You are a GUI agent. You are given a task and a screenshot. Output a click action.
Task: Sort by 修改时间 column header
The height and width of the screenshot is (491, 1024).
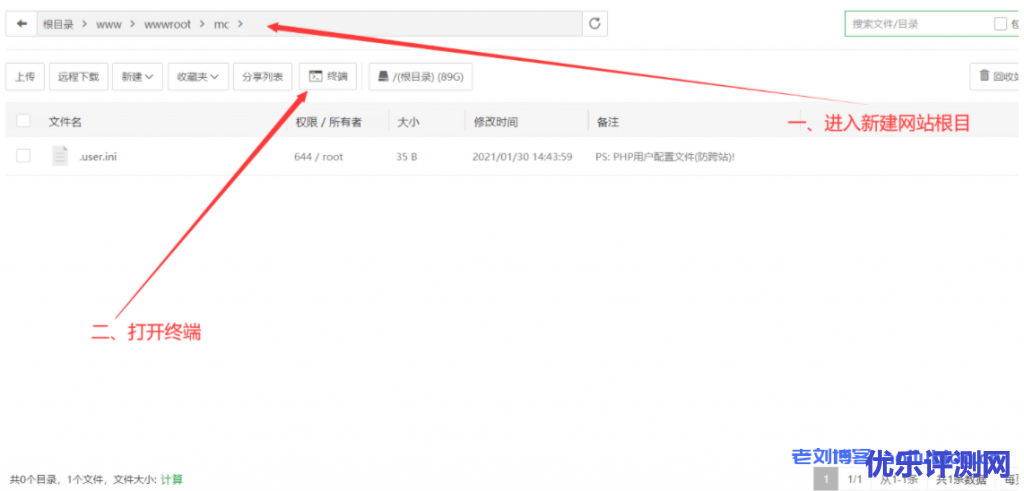pyautogui.click(x=496, y=121)
